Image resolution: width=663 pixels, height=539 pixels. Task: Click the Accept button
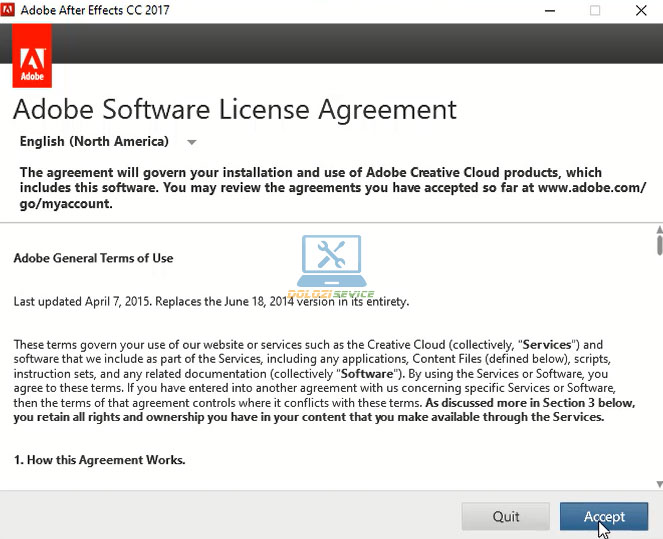point(604,516)
